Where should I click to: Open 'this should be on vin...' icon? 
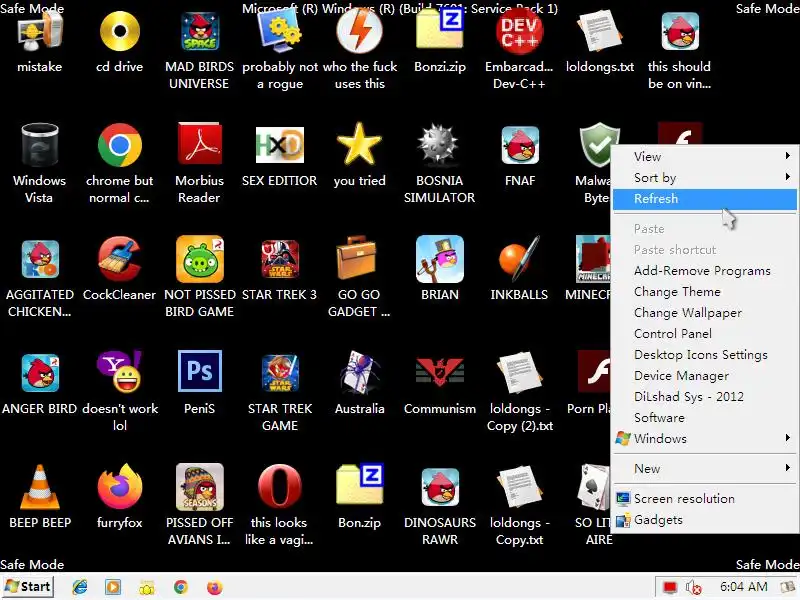(x=680, y=32)
